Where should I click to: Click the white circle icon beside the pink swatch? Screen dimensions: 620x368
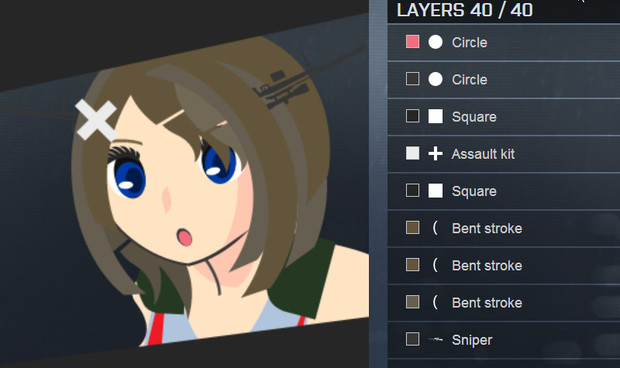click(435, 42)
